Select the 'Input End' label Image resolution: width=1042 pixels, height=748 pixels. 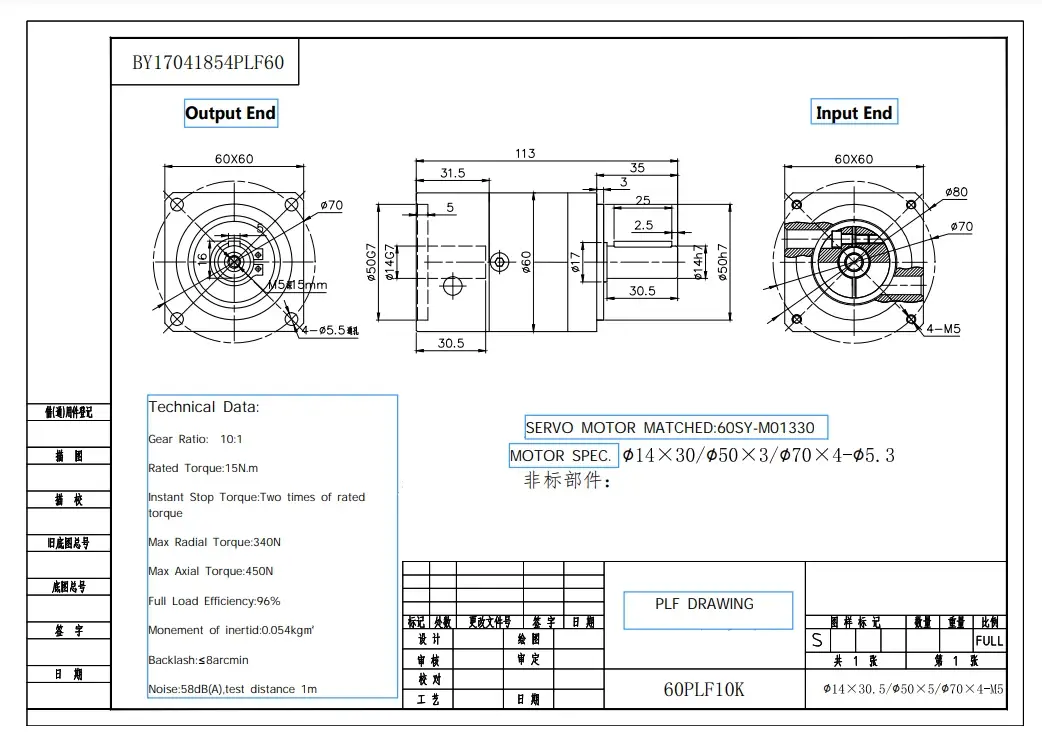tap(854, 112)
